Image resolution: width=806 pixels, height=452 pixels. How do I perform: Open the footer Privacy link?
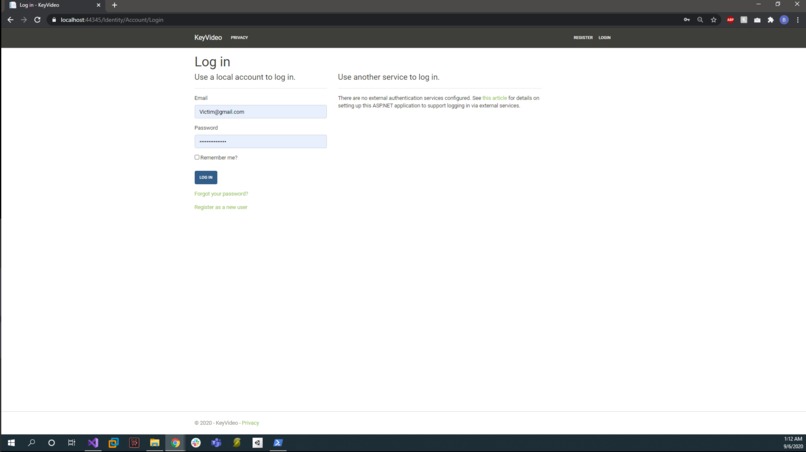pyautogui.click(x=250, y=423)
